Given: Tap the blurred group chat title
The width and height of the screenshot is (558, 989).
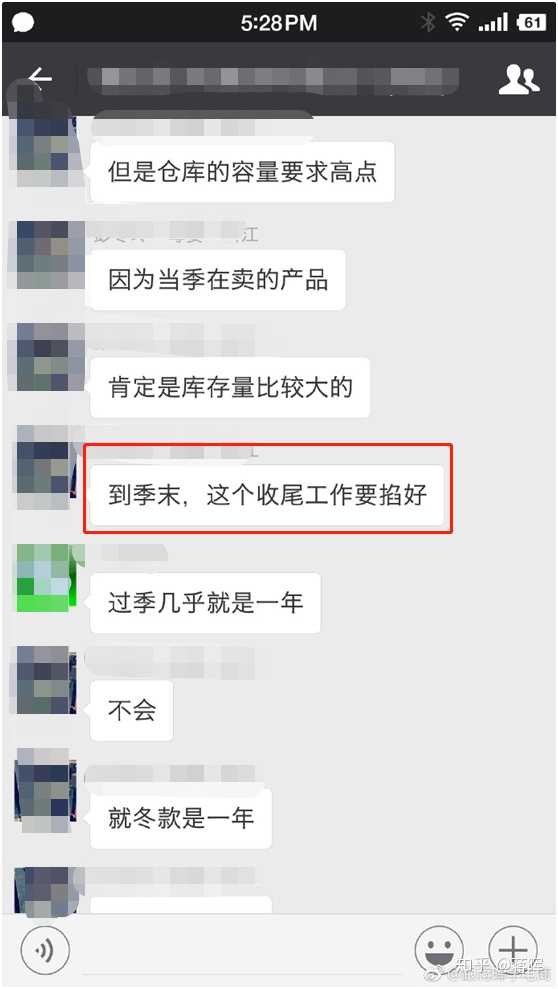Looking at the screenshot, I should pyautogui.click(x=274, y=79).
